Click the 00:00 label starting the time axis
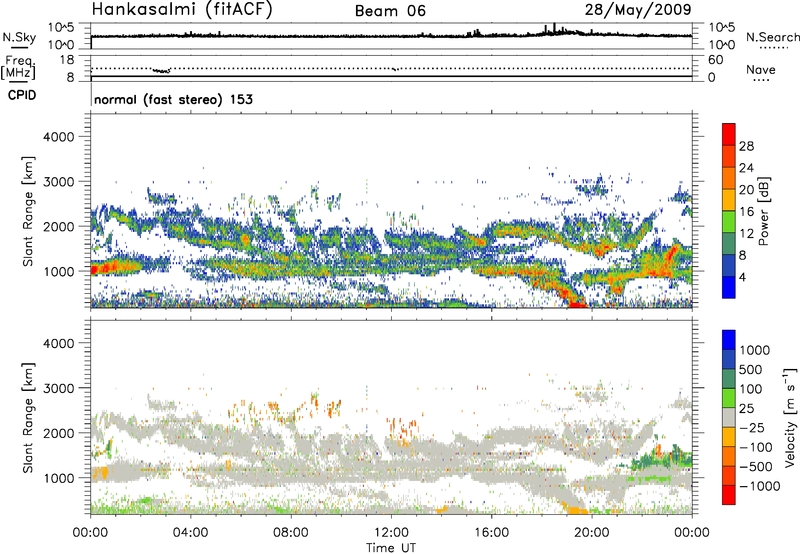 point(90,533)
